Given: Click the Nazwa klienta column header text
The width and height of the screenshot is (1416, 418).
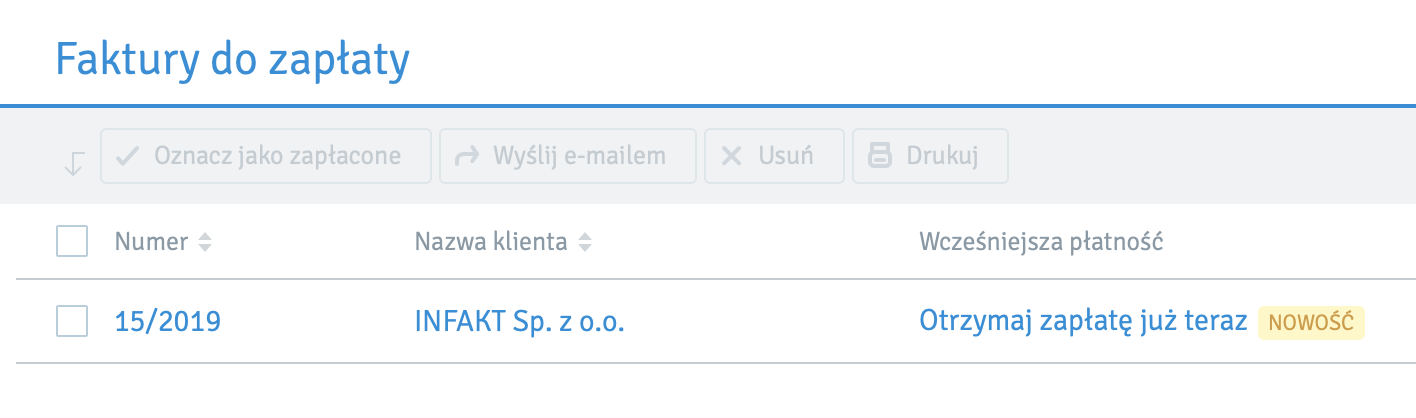Looking at the screenshot, I should [x=490, y=242].
